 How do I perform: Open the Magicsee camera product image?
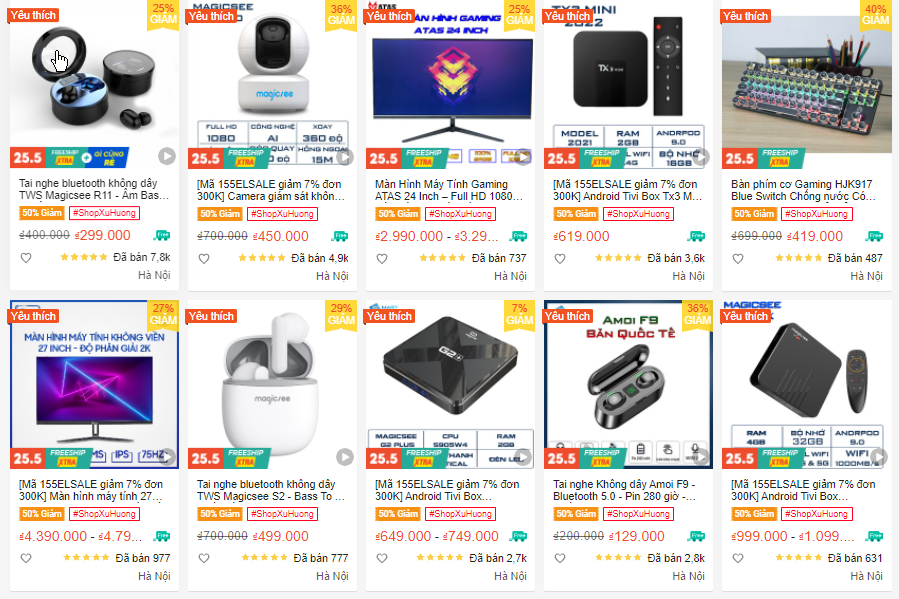272,84
